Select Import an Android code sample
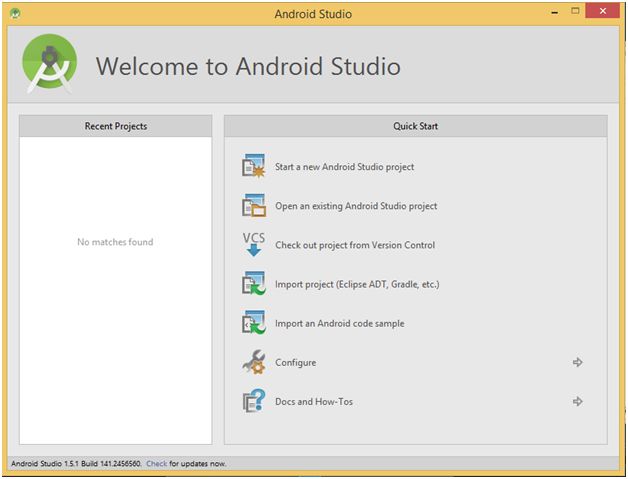The image size is (628, 479). (x=340, y=323)
